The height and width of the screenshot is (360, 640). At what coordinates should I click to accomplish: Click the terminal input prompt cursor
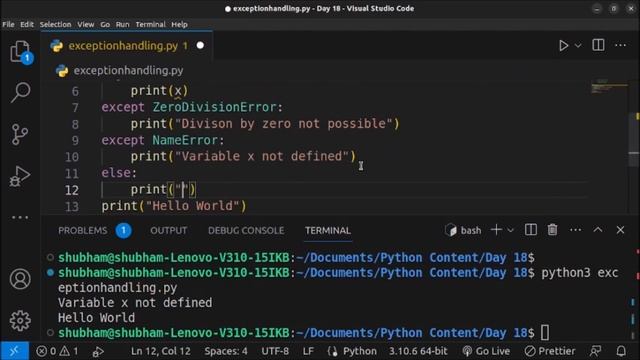(545, 333)
